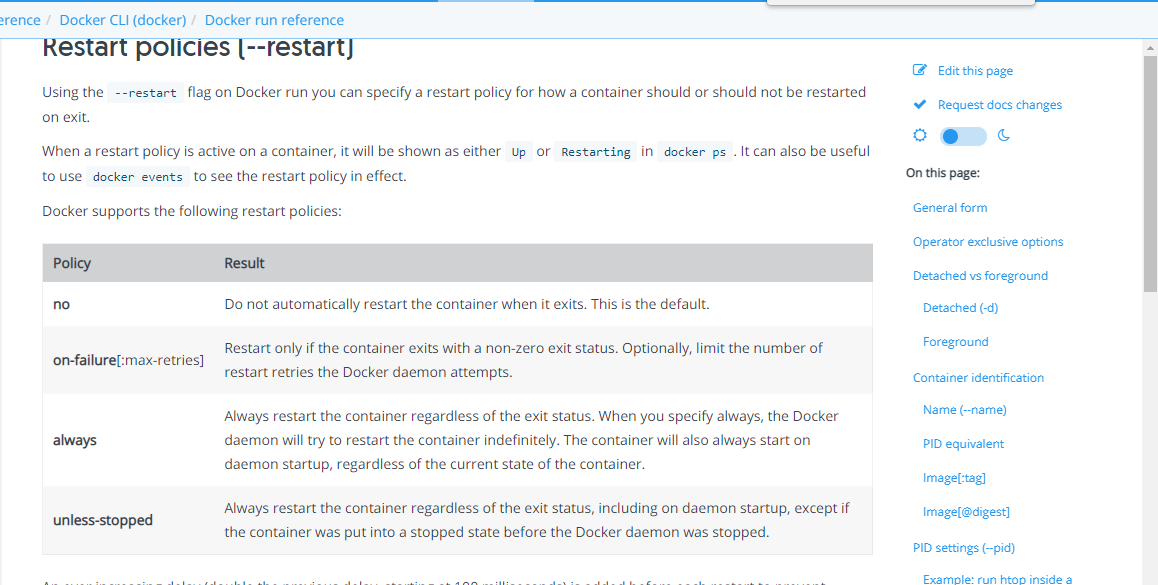Click the checkmark icon beside Request docs changes

(x=920, y=105)
